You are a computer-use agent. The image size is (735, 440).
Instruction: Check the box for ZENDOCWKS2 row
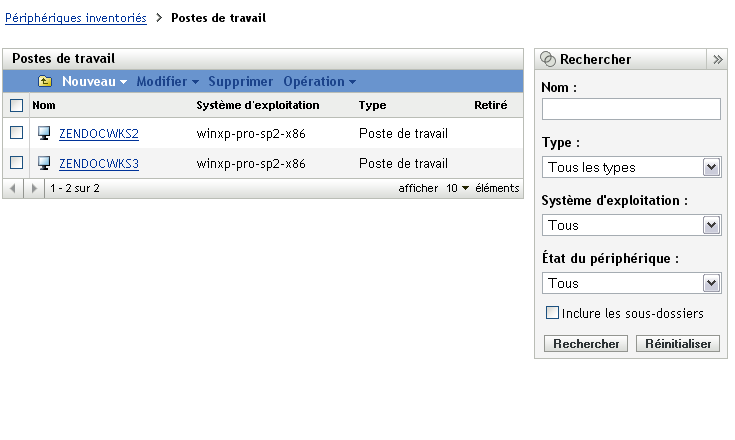point(16,133)
